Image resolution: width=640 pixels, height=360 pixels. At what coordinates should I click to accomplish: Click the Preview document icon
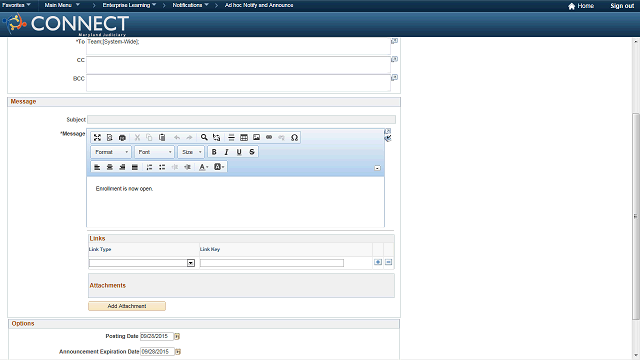pyautogui.click(x=109, y=138)
